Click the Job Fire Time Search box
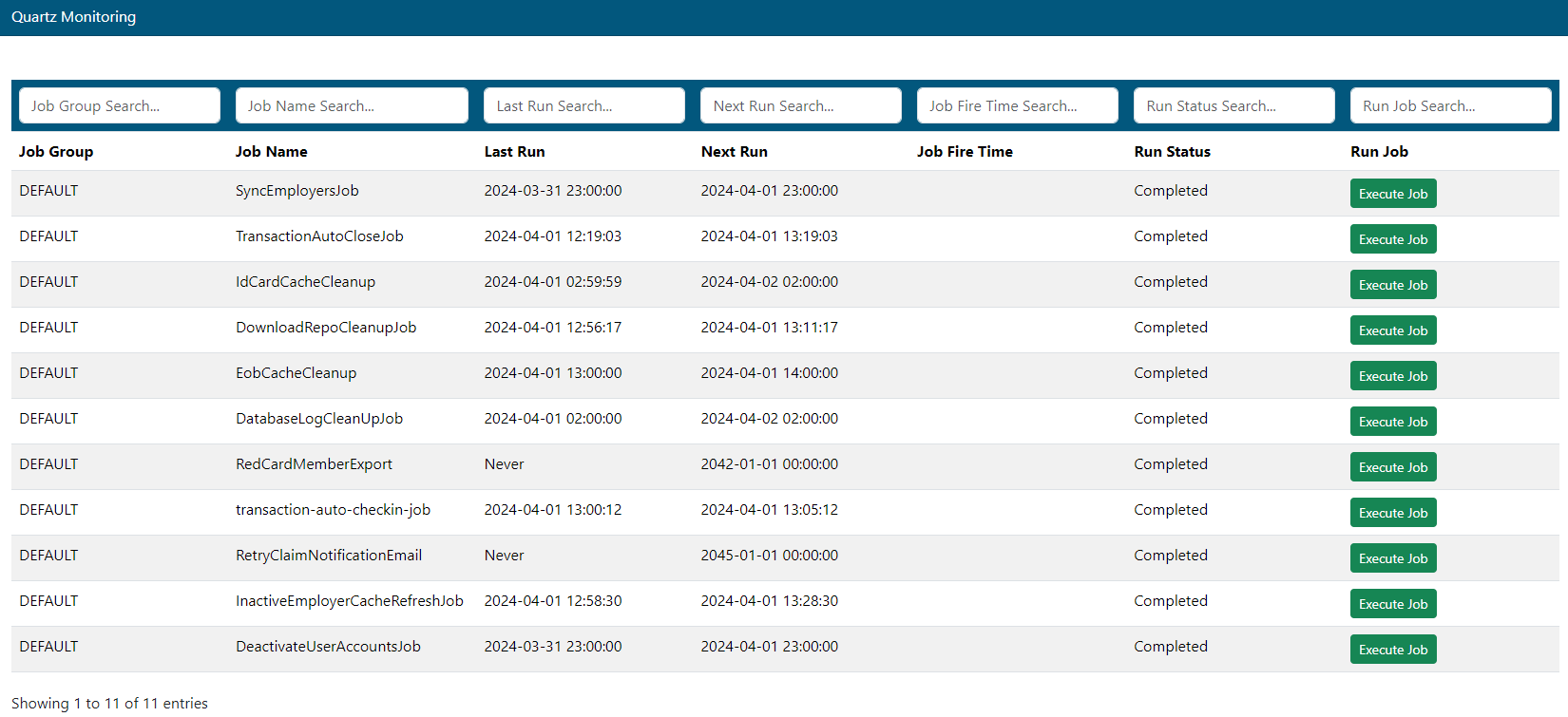Image resolution: width=1568 pixels, height=717 pixels. pos(1017,105)
